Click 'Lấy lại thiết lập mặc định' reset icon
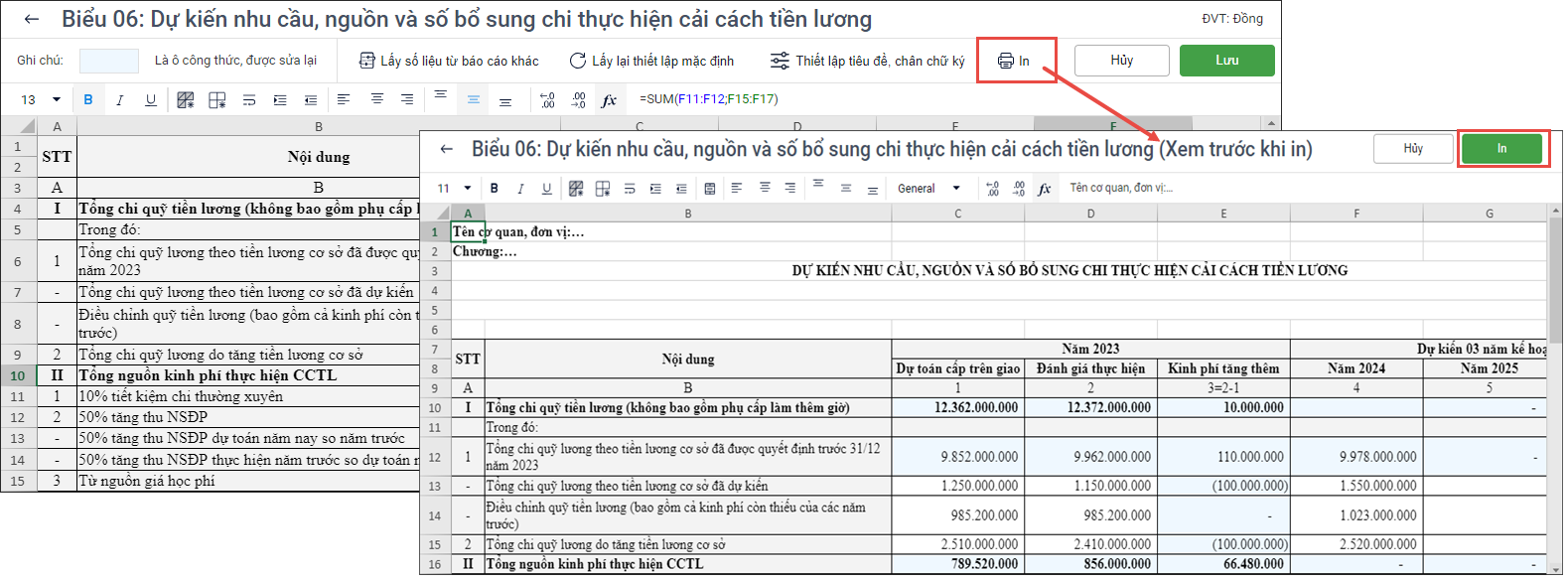Viewport: 1568px width, 582px height. [x=577, y=61]
